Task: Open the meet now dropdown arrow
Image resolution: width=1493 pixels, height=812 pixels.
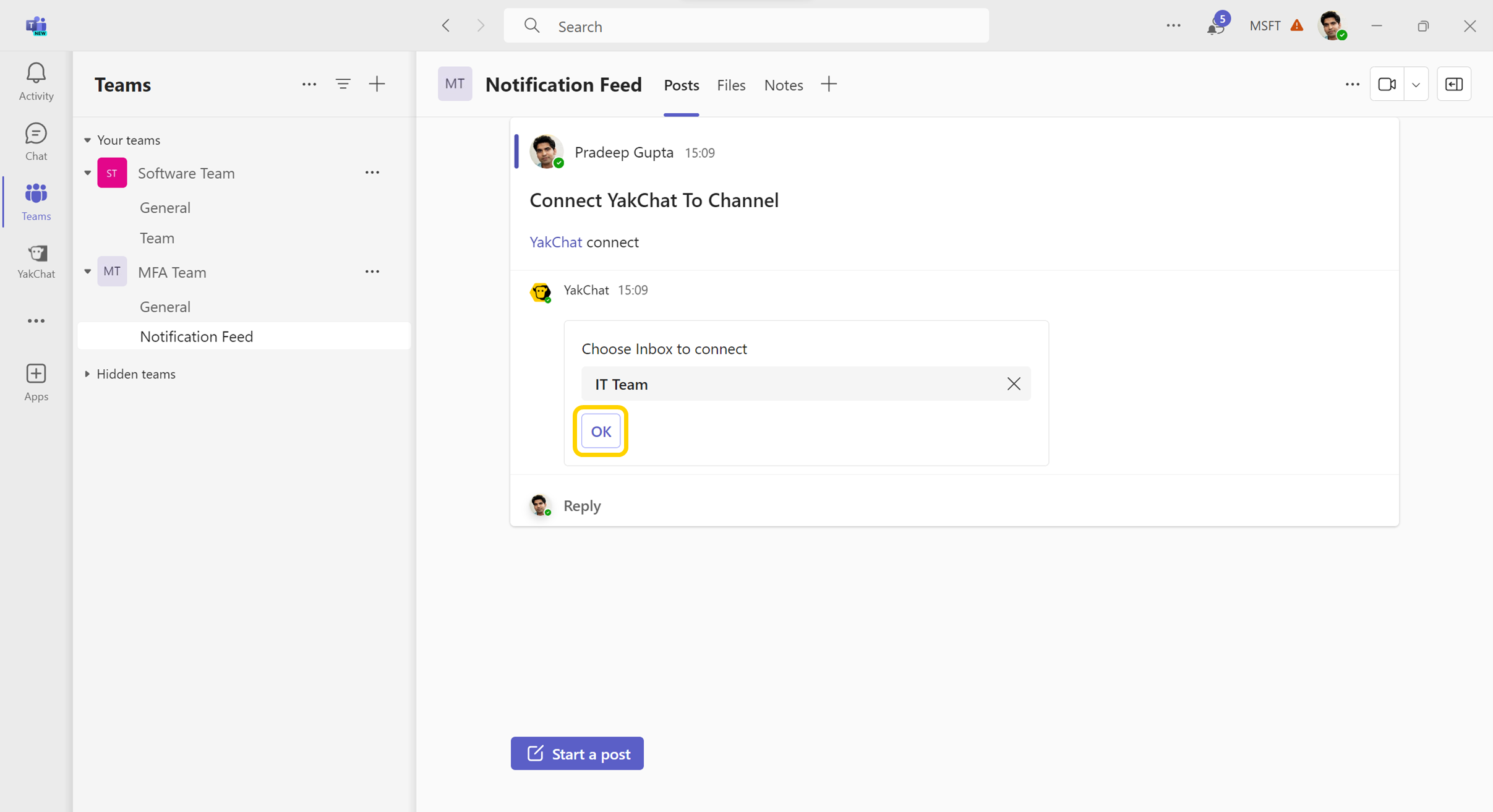Action: tap(1416, 84)
